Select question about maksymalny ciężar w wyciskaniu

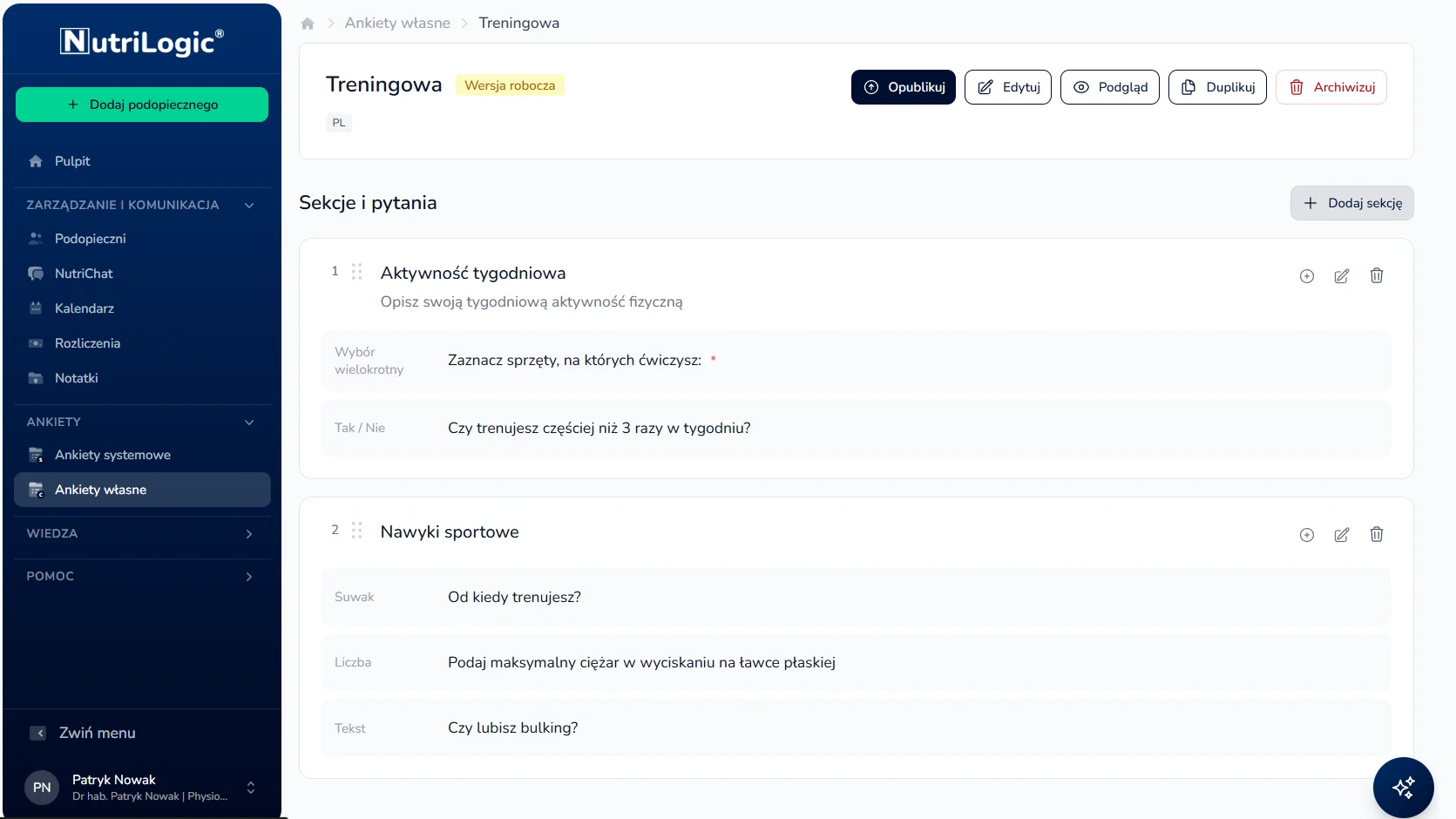pos(857,662)
